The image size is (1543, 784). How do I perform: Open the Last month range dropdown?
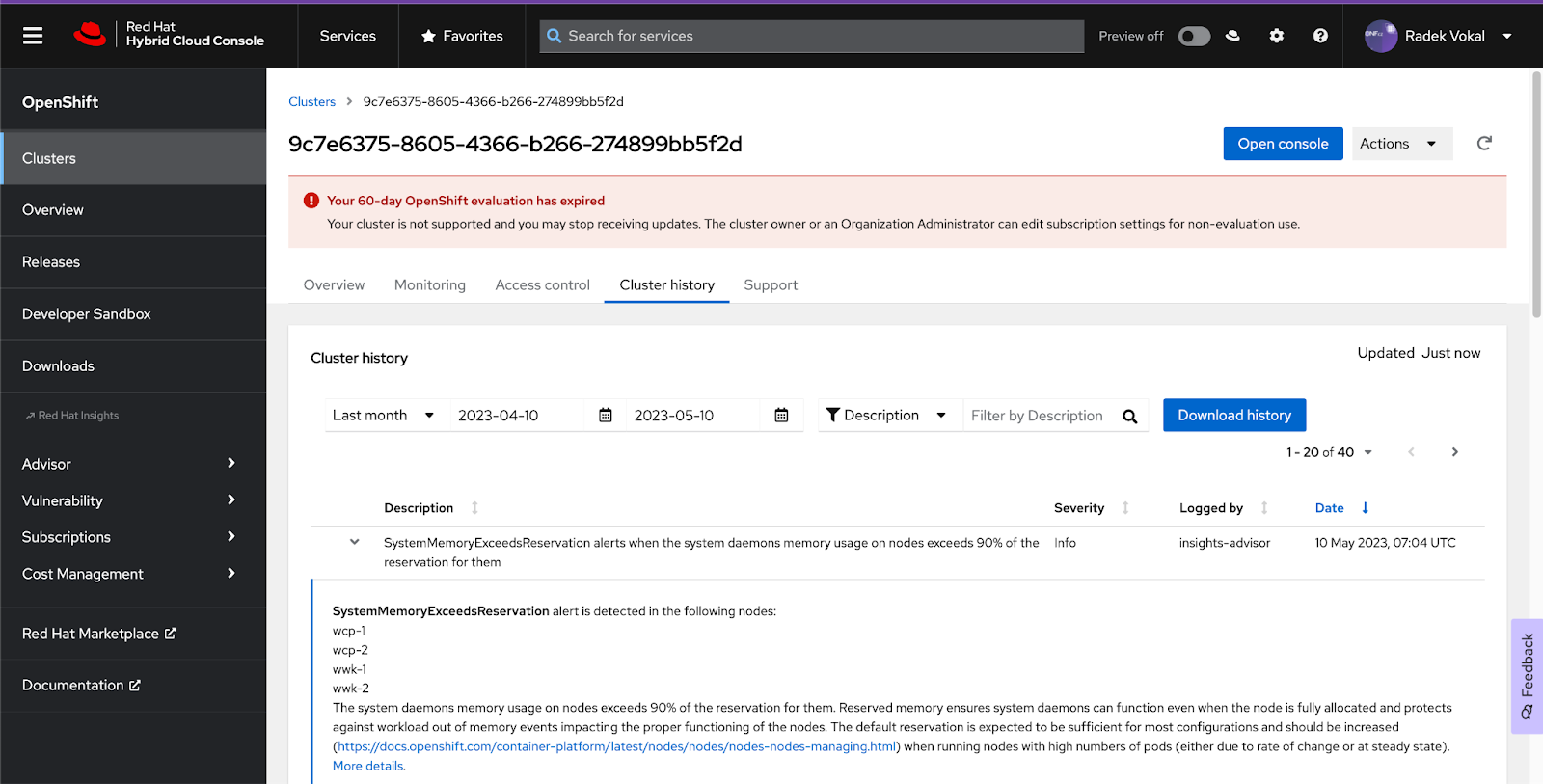(384, 416)
